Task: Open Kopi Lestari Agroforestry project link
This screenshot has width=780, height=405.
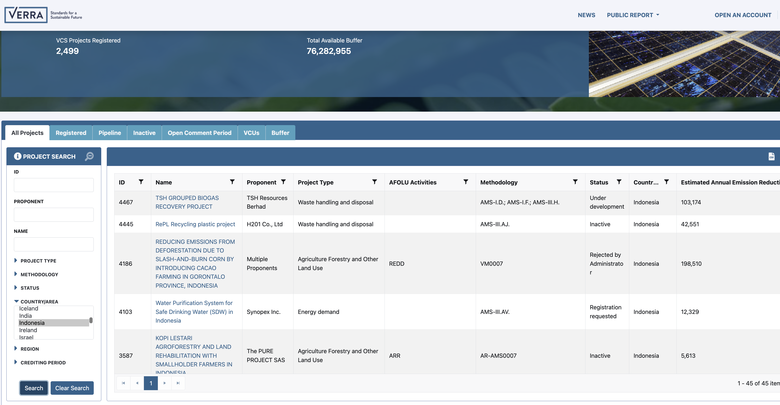Action: click(194, 355)
